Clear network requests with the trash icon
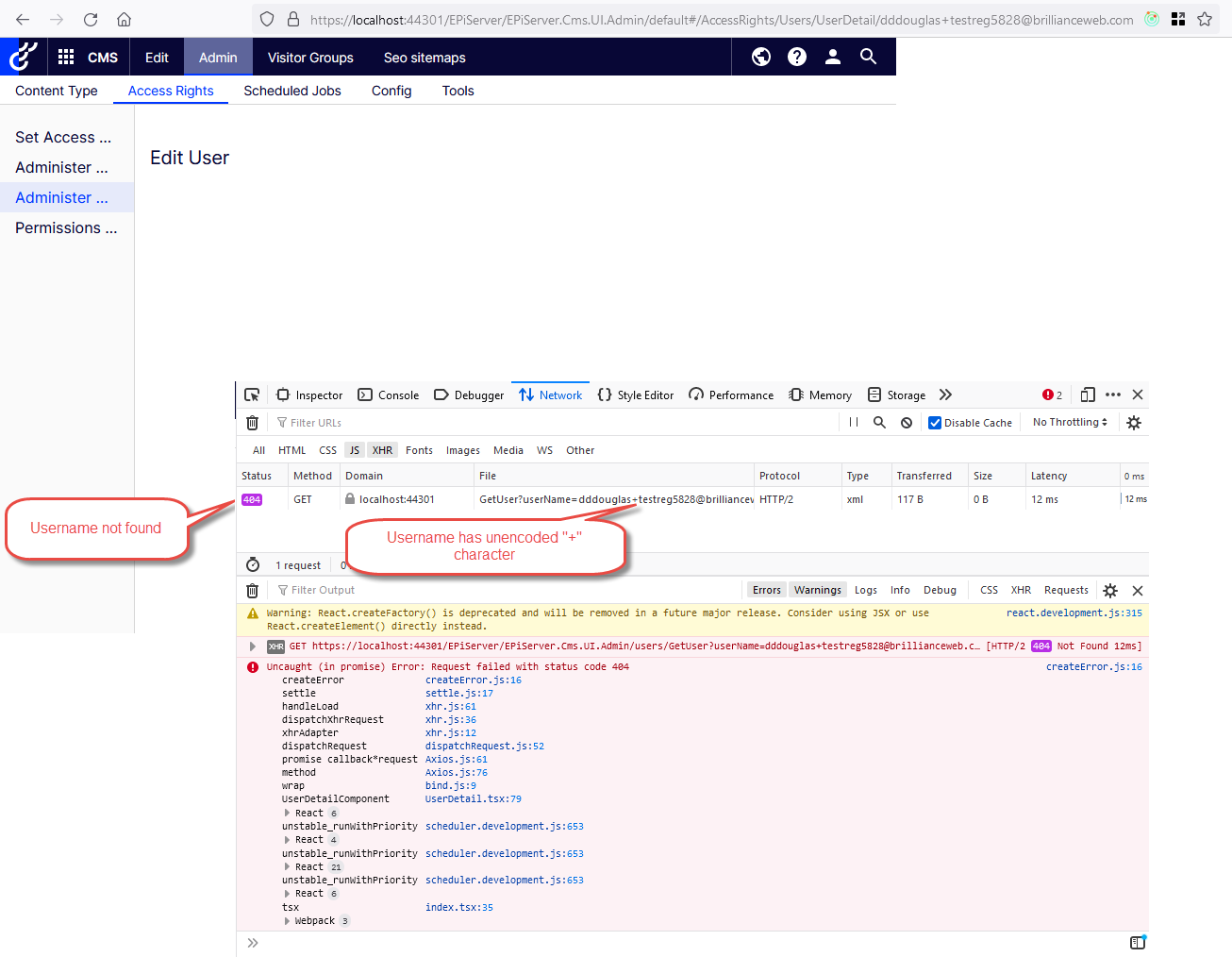The image size is (1232, 957). pyautogui.click(x=253, y=423)
